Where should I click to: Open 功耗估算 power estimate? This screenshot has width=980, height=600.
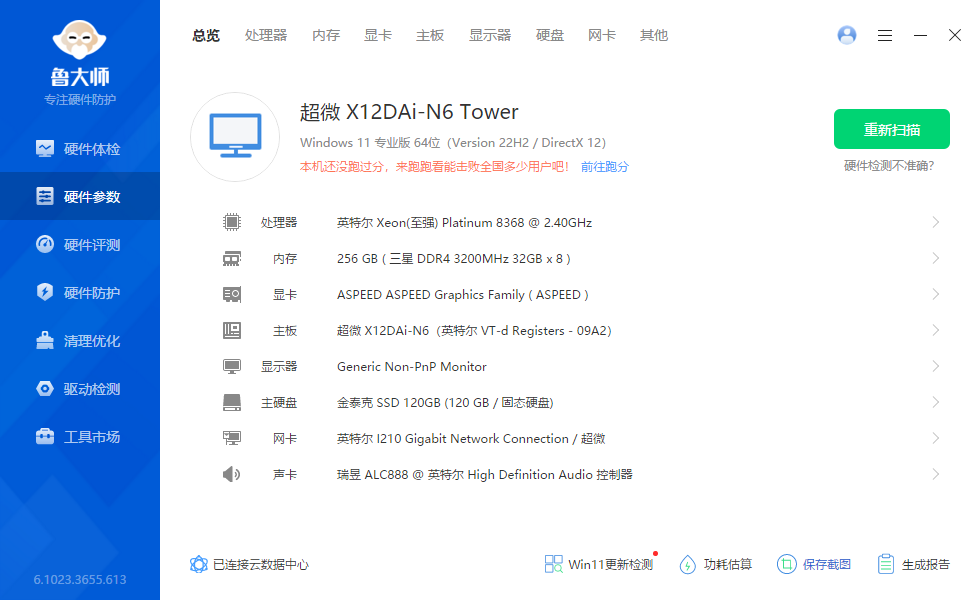coord(715,564)
